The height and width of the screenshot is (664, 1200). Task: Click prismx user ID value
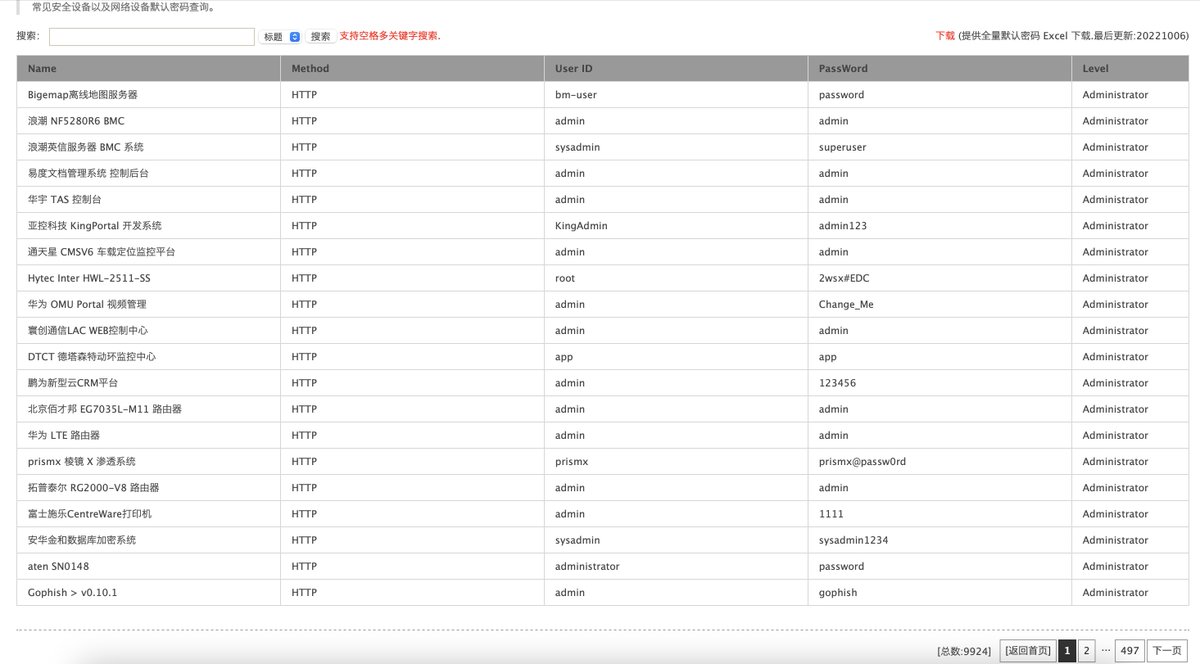[572, 462]
